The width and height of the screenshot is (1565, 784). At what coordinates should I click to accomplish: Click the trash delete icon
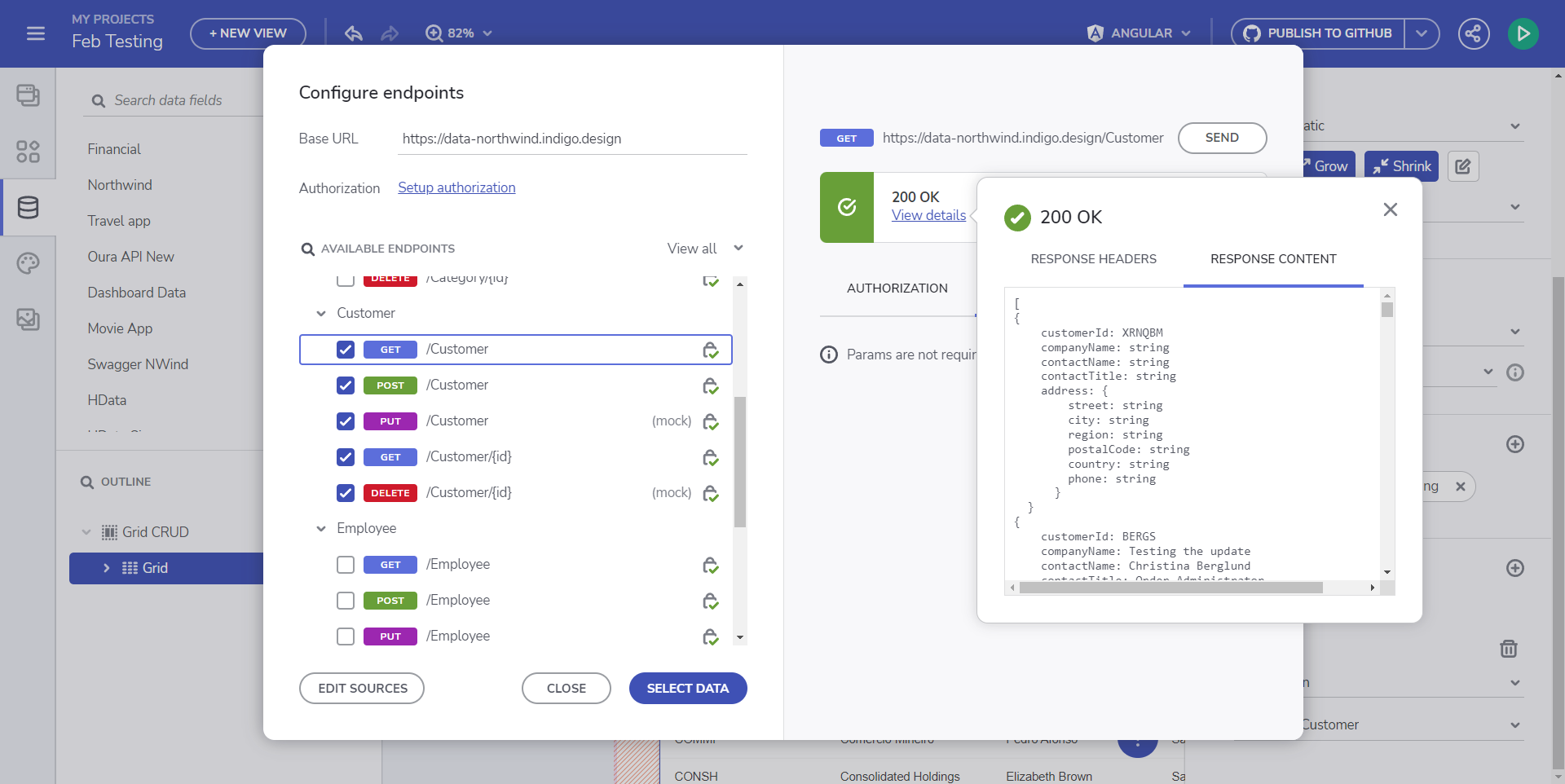coord(1508,649)
